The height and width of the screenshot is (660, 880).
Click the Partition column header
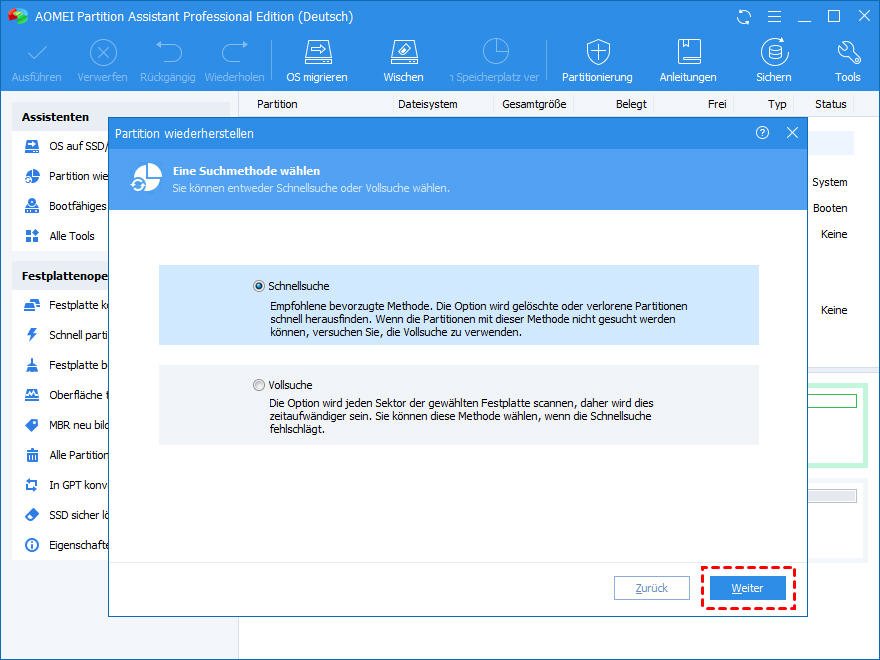pyautogui.click(x=277, y=104)
